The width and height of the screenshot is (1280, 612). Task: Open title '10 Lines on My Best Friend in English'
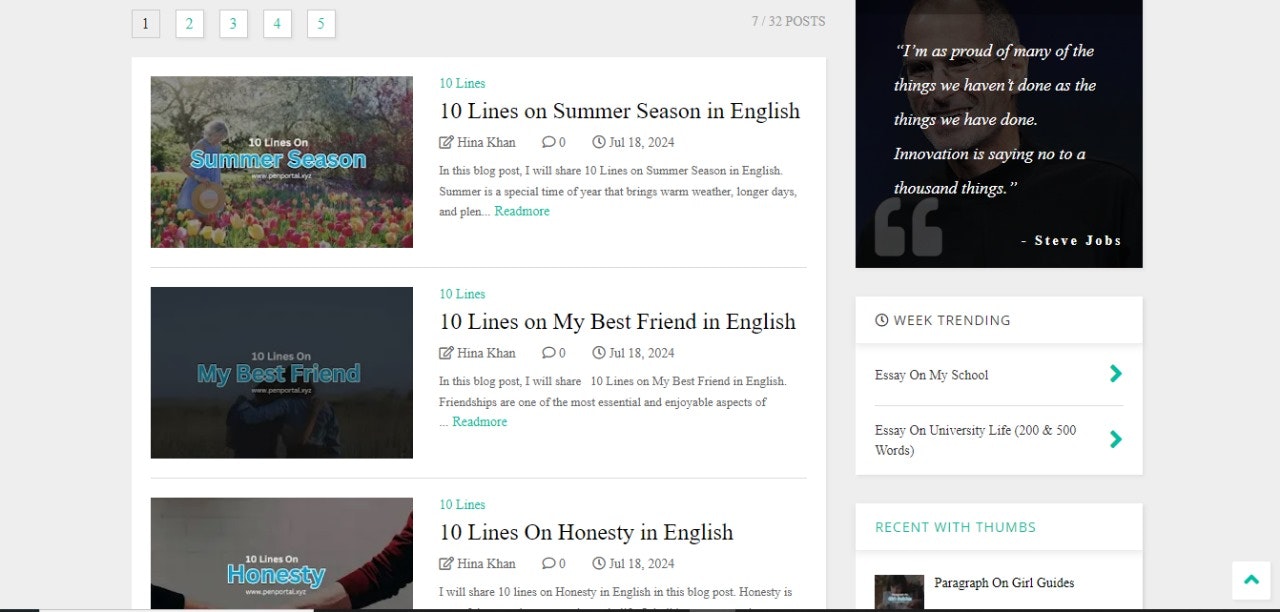(618, 322)
